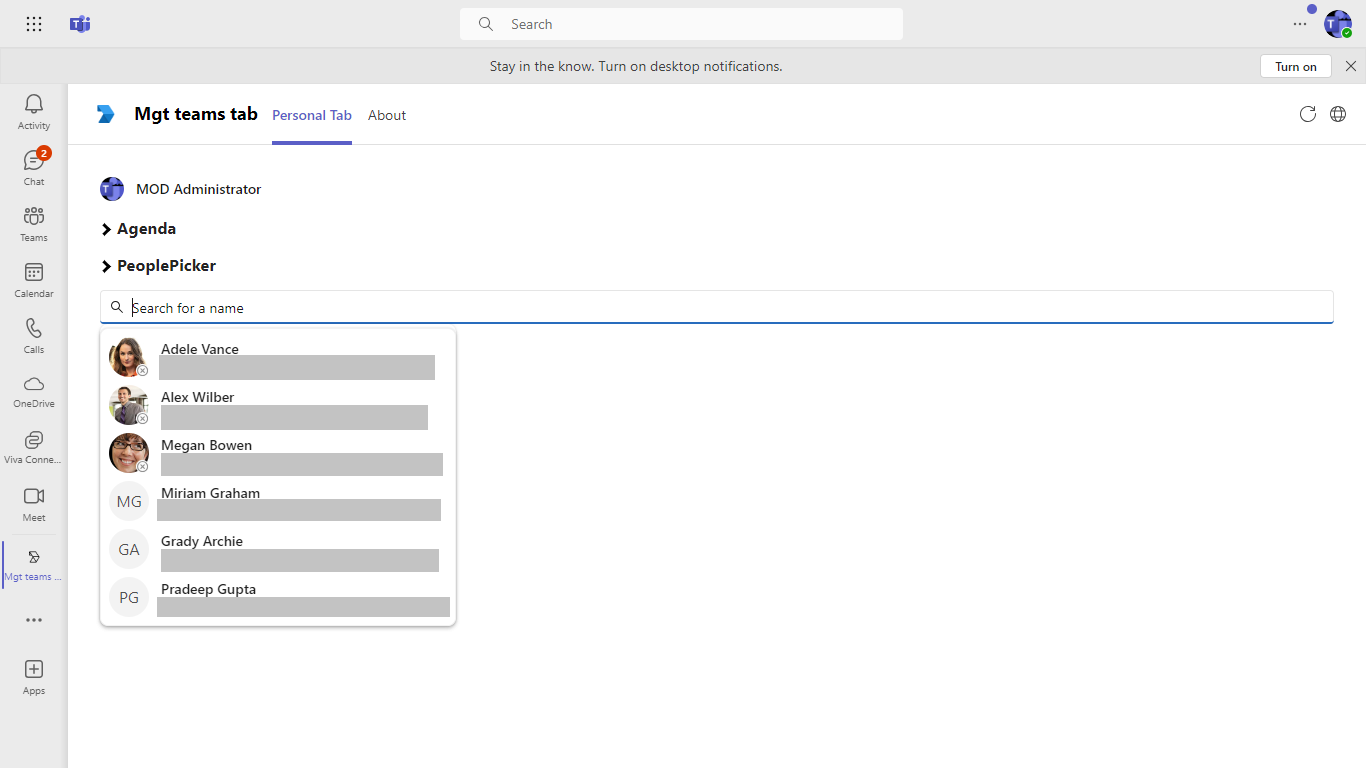The image size is (1366, 768).
Task: Select Pradeep Gupta from suggestions
Action: click(278, 597)
